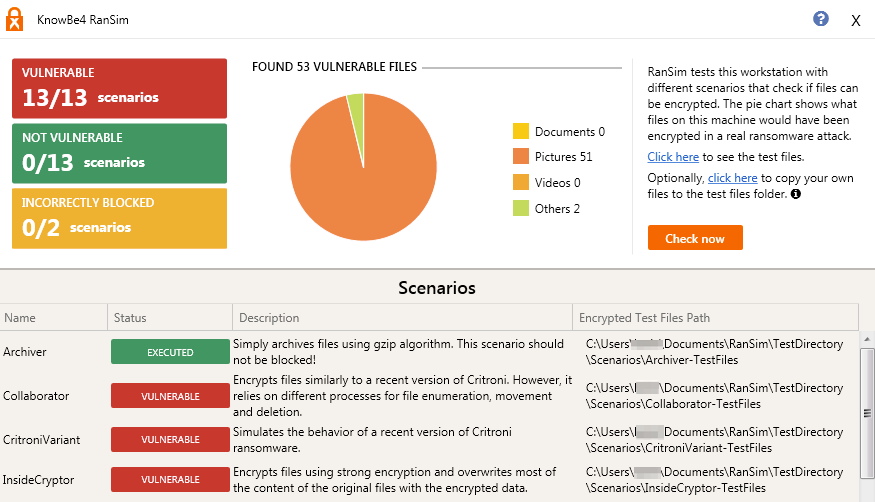Start the test with Check now
The image size is (875, 502).
click(x=695, y=238)
